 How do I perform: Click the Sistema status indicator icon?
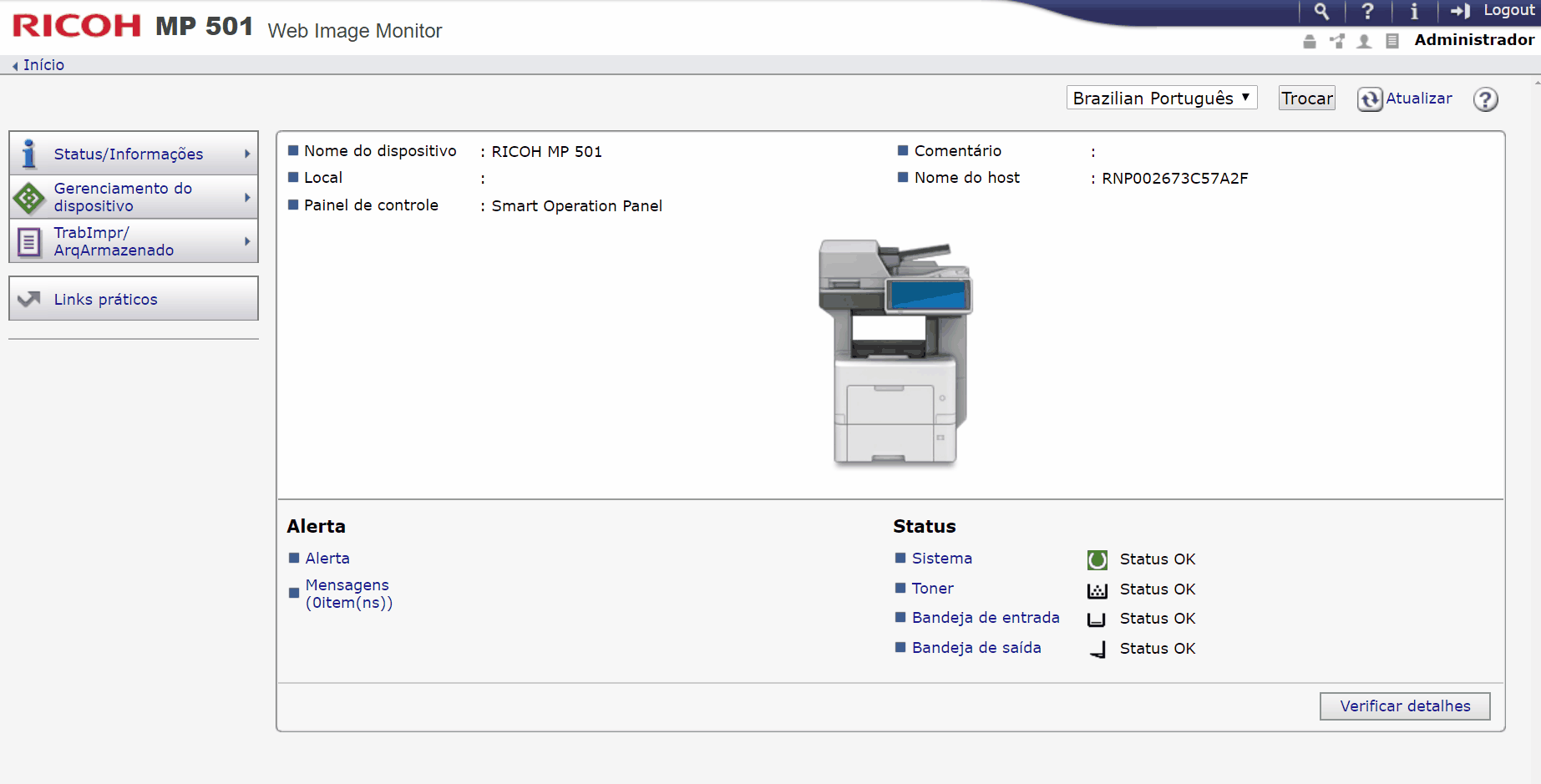pos(1097,559)
